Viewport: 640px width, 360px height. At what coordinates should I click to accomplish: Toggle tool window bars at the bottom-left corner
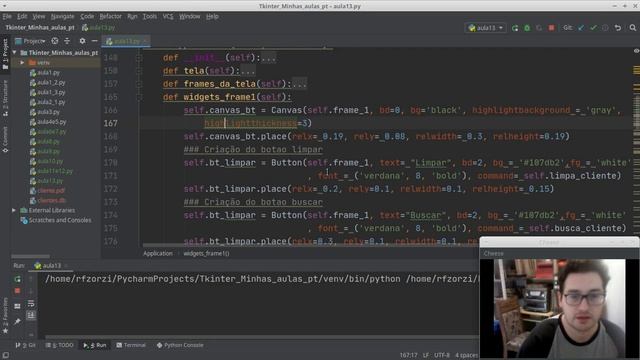5,355
